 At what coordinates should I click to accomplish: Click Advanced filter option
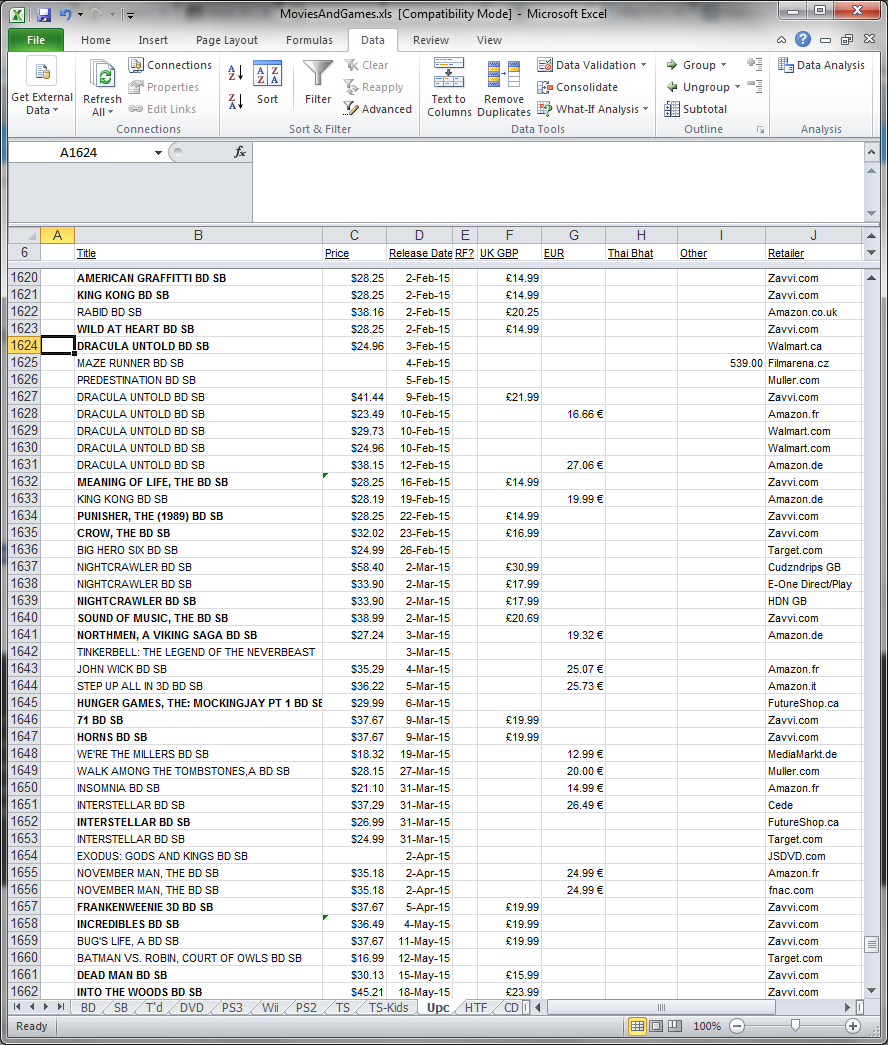[378, 109]
